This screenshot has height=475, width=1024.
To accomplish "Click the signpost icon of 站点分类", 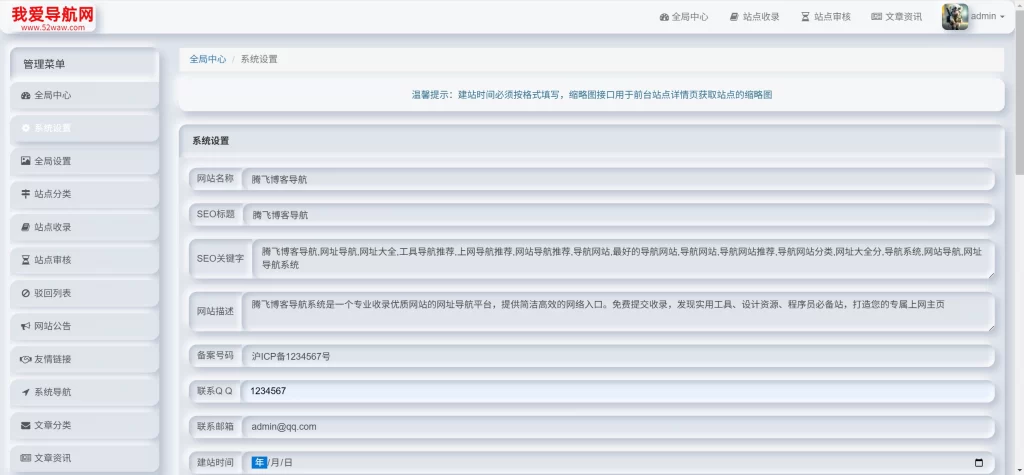I will [25, 194].
